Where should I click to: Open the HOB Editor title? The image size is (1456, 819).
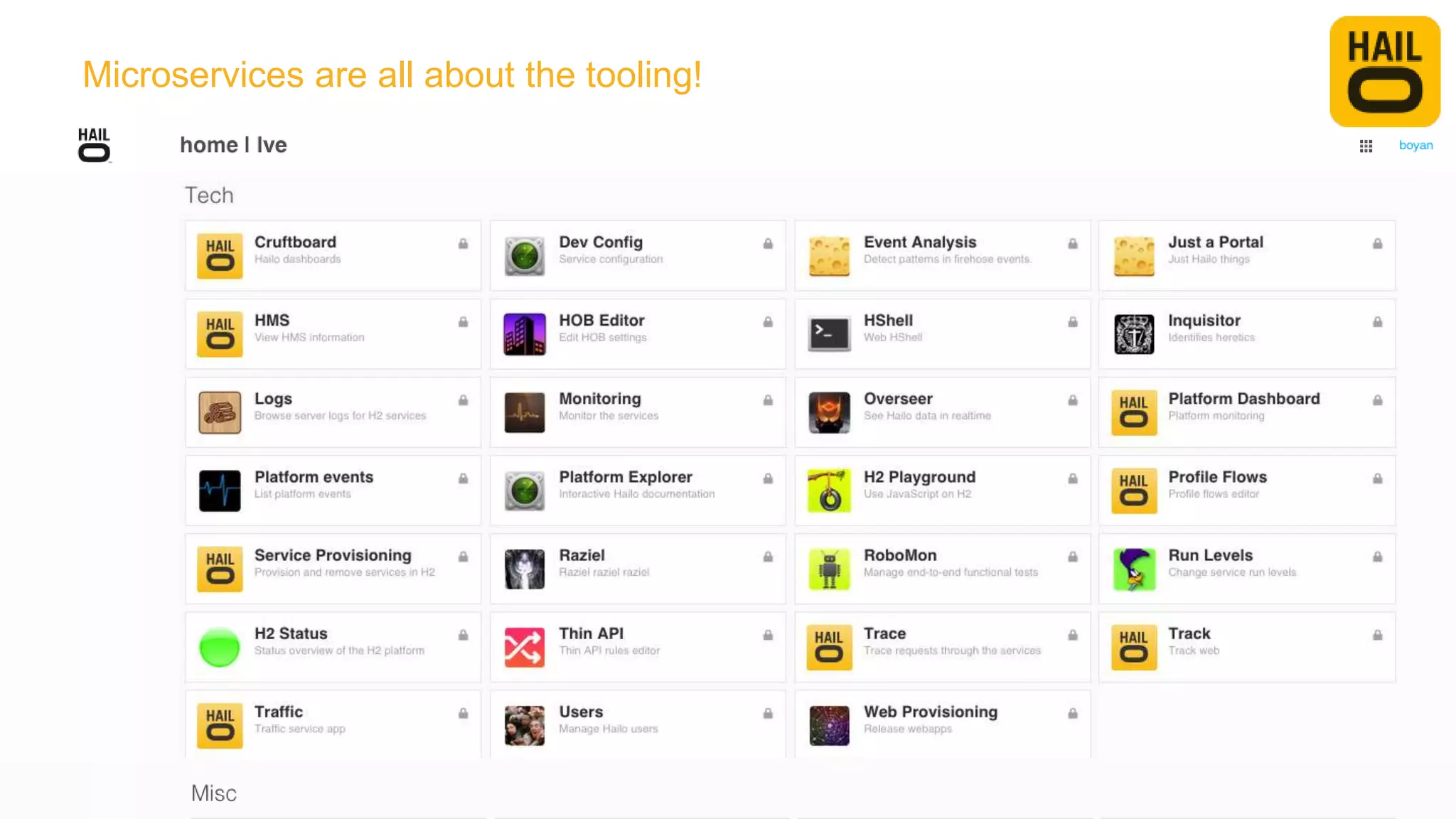(601, 321)
